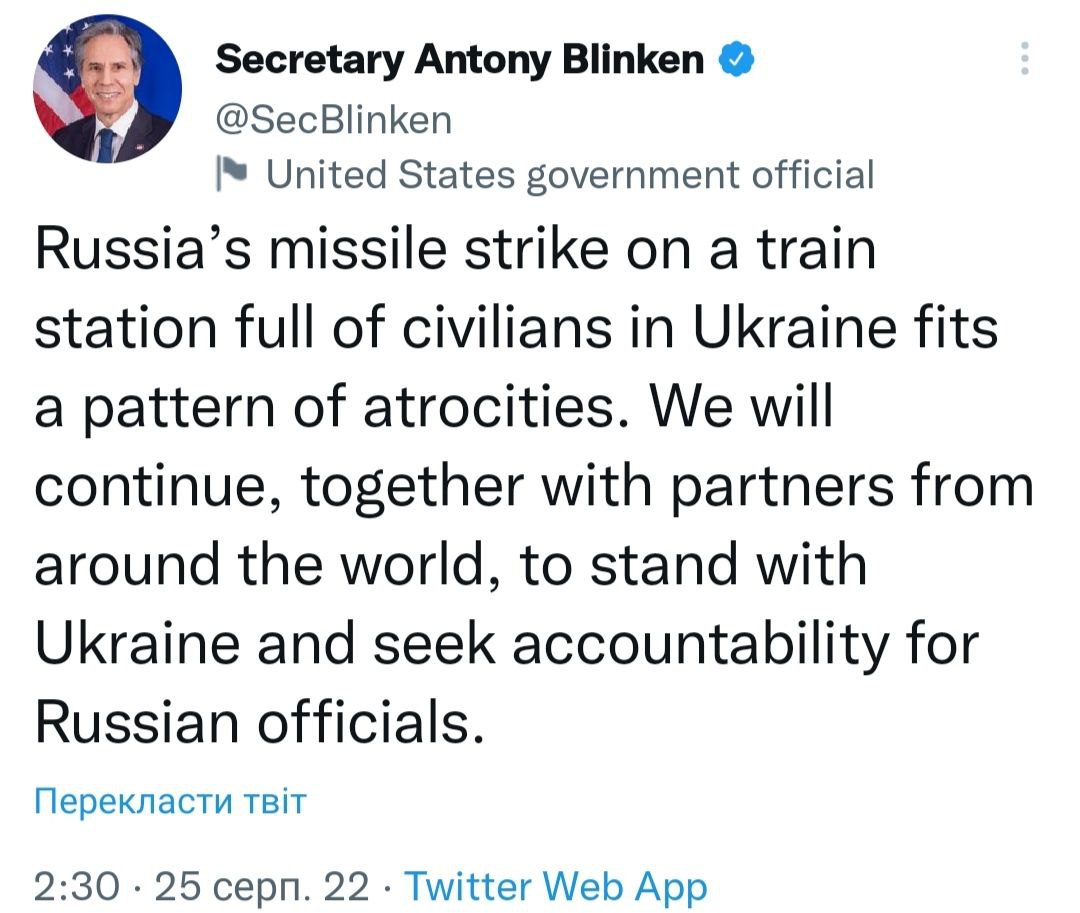Click the "Secretary Antony Blinken" display name

pos(460,60)
